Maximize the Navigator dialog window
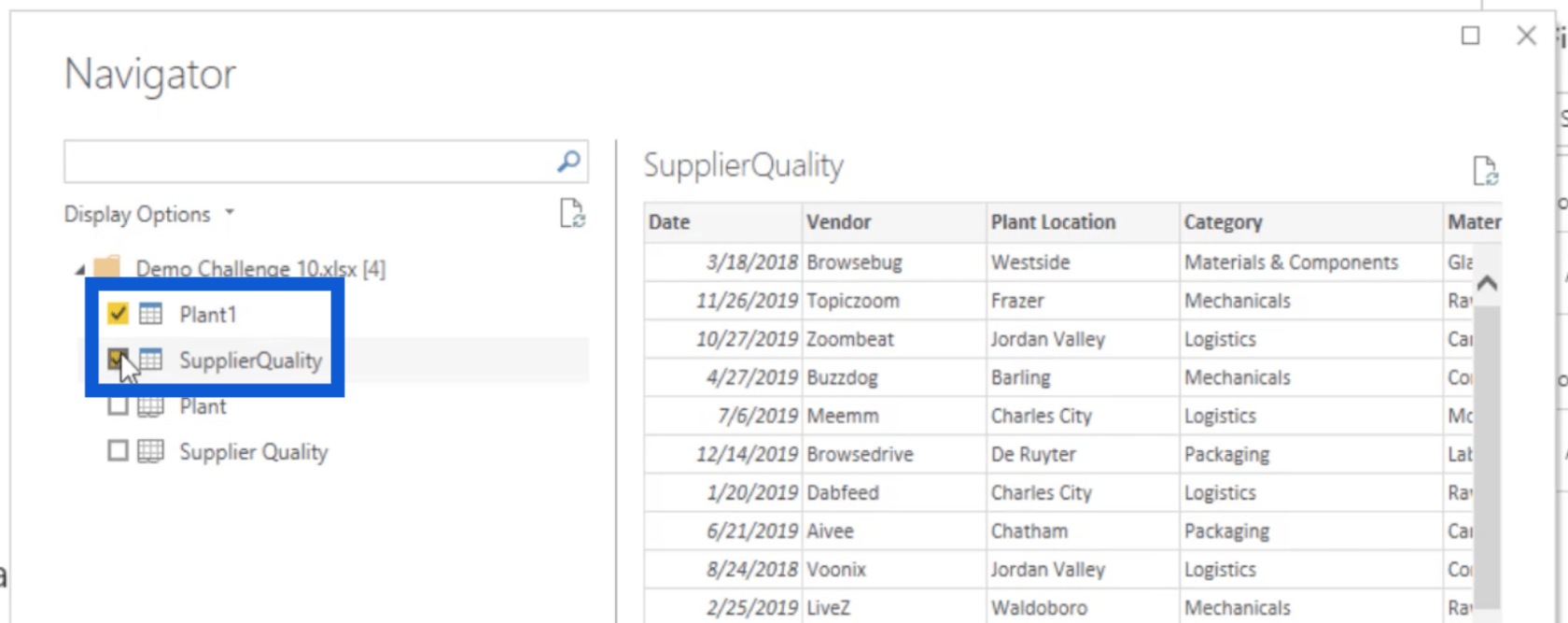1568x623 pixels. pyautogui.click(x=1470, y=35)
